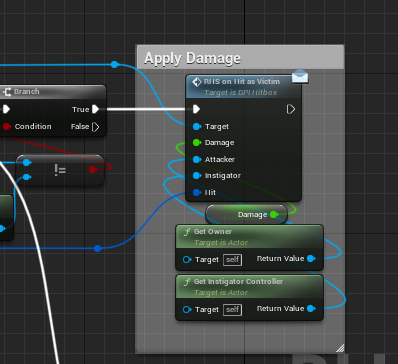Select the Damage variable get node
Viewport: 398px width, 364px height.
pos(246,215)
